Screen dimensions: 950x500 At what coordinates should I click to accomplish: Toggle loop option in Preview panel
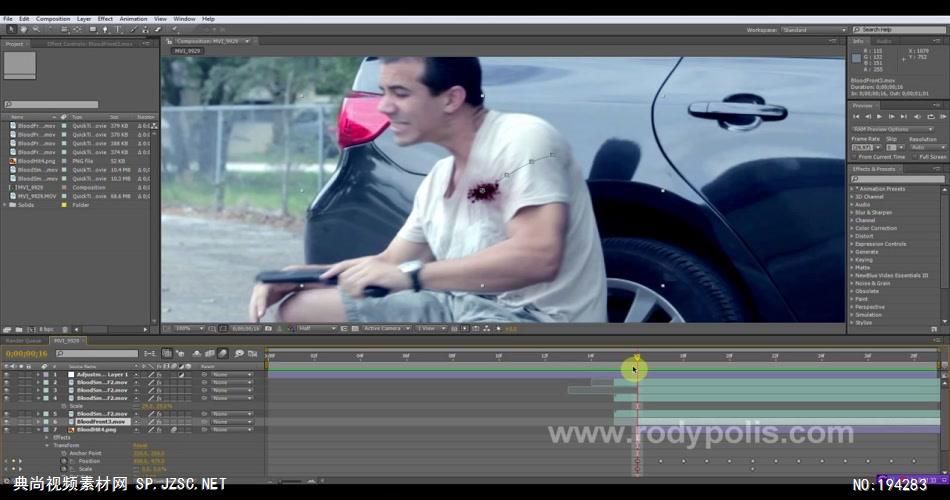tap(931, 116)
